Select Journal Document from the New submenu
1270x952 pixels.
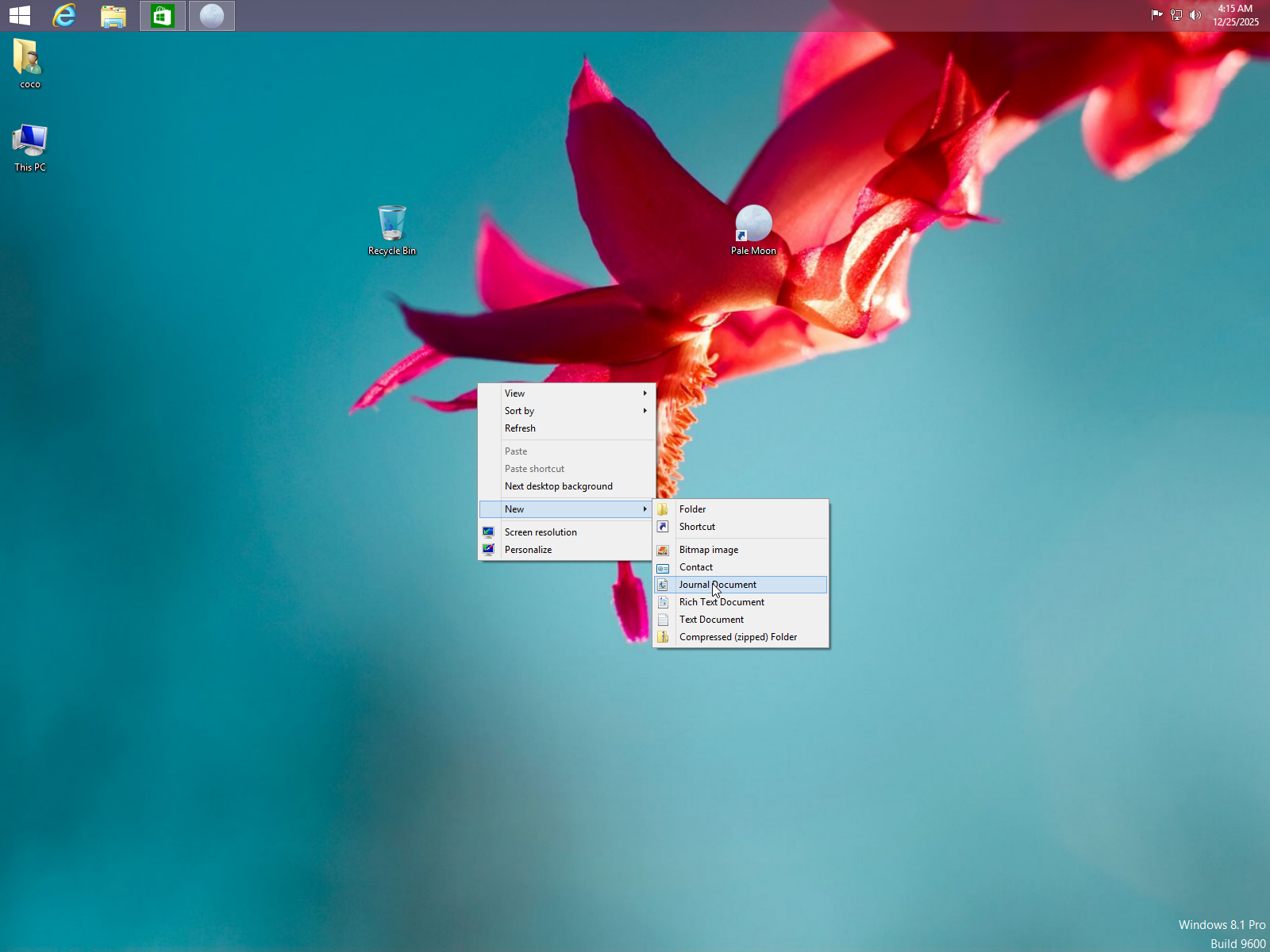pos(717,585)
